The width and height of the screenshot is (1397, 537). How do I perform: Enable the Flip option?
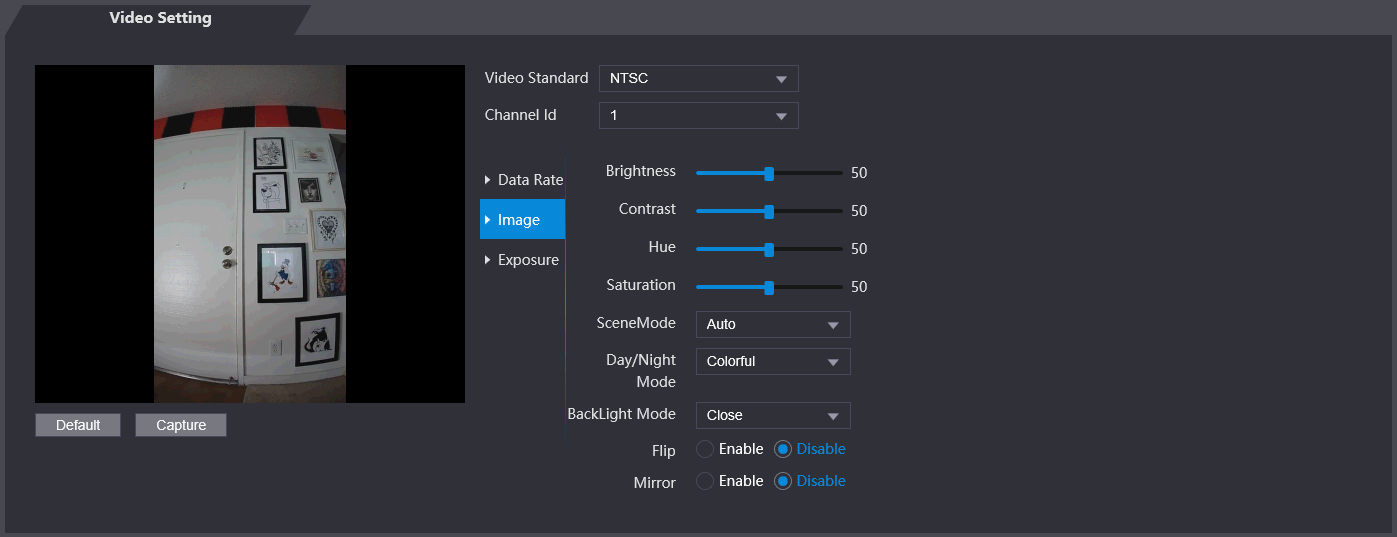tap(706, 450)
